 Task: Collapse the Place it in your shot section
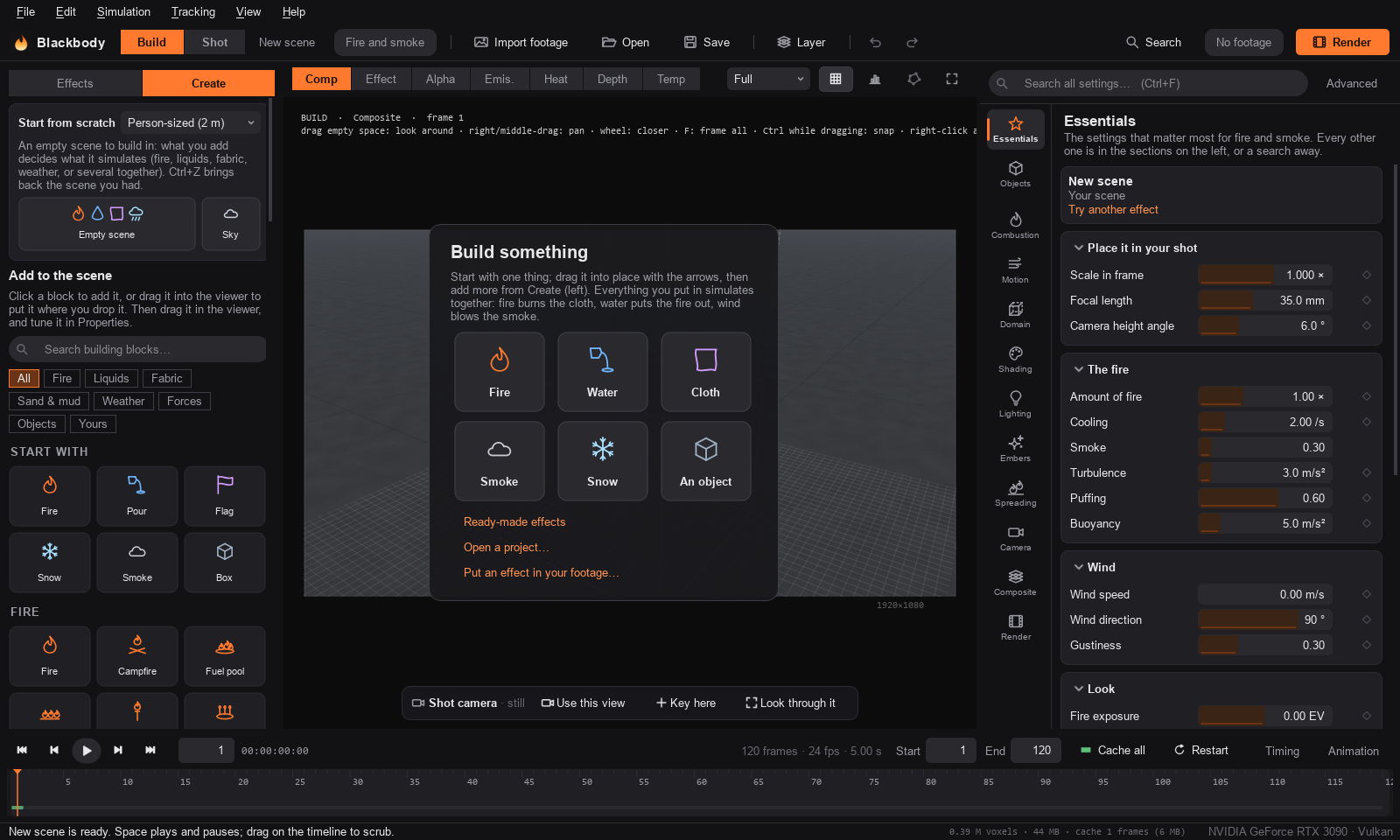click(x=1079, y=248)
